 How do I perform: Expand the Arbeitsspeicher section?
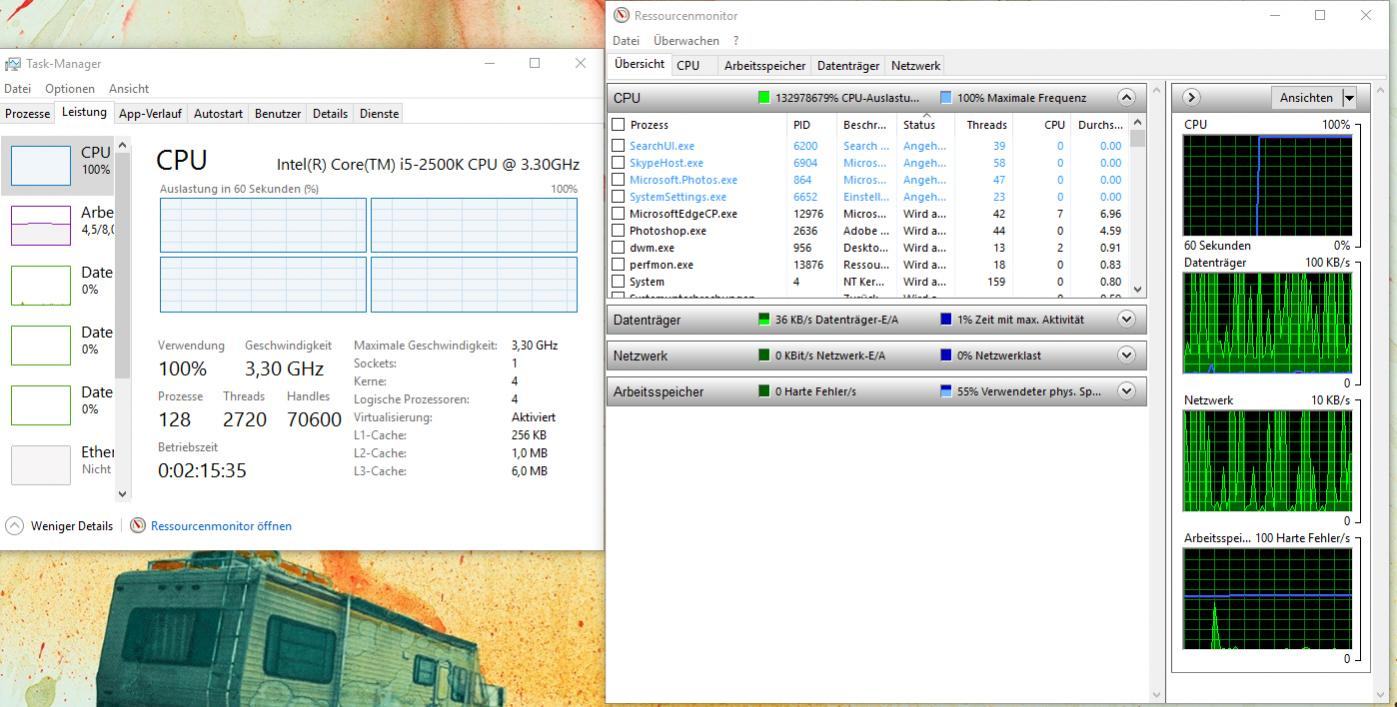click(x=1126, y=392)
